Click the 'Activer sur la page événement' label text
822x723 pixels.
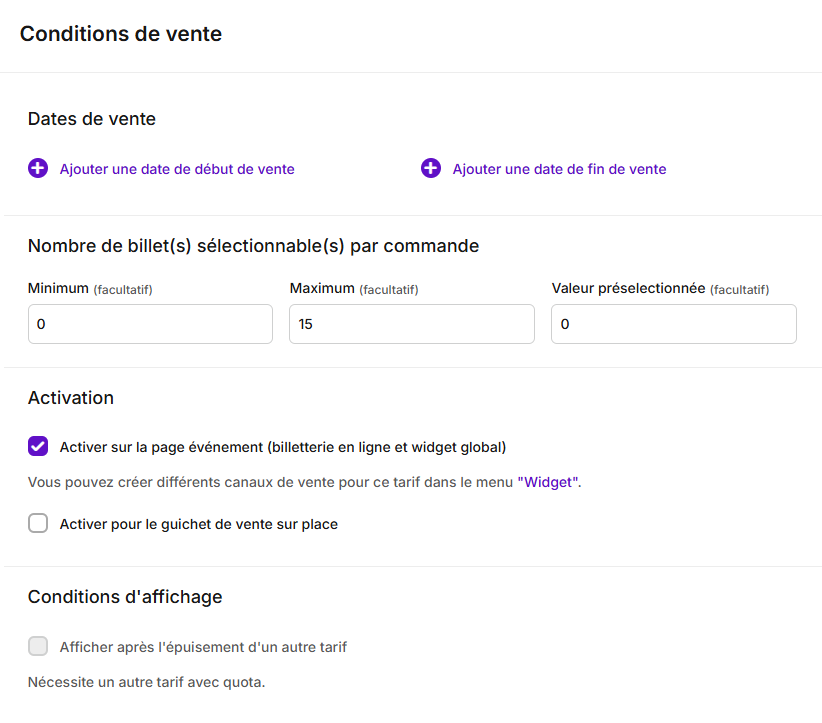tap(283, 447)
